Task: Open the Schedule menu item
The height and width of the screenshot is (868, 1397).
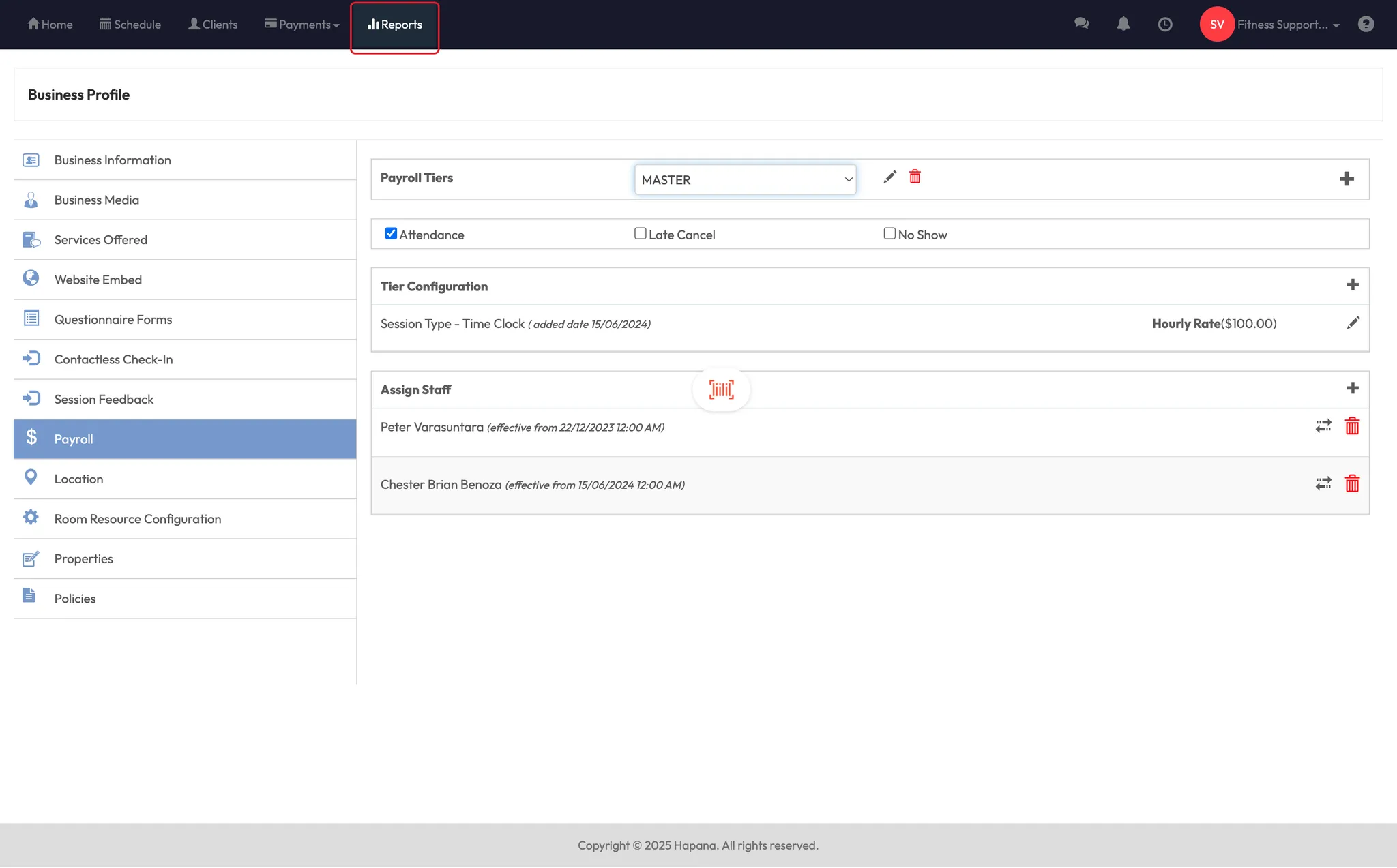Action: (130, 25)
